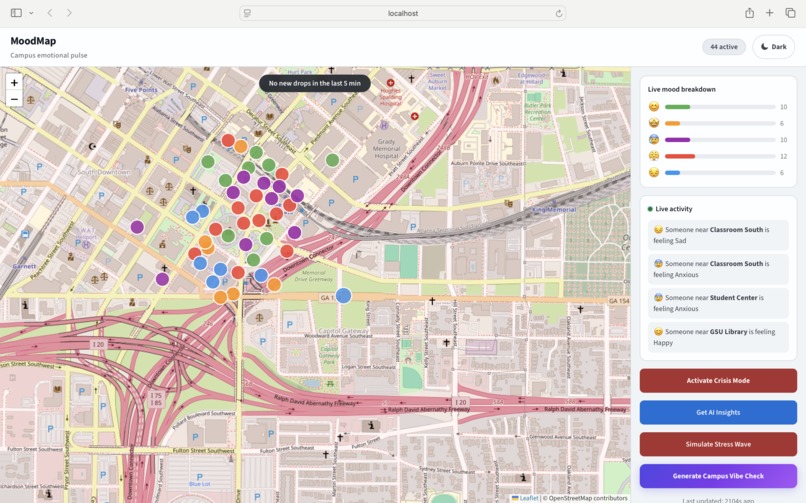
Task: Click 'No new drops in the last 5 min' toast
Action: pyautogui.click(x=315, y=83)
